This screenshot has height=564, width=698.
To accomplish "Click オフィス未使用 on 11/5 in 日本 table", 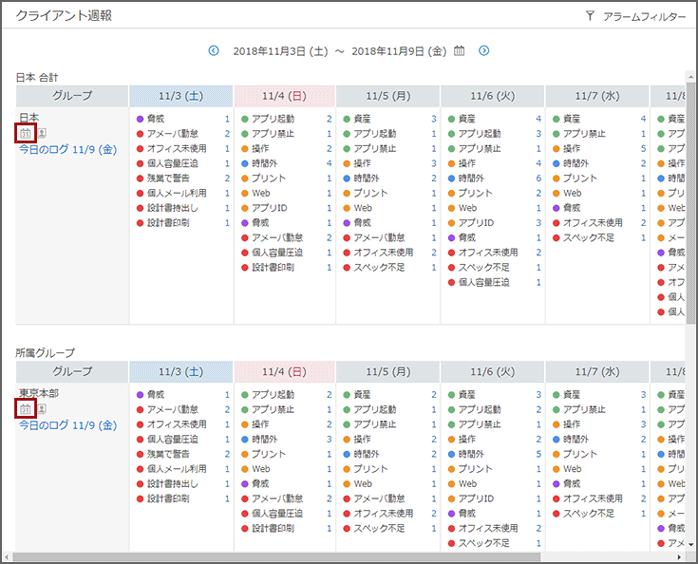I will pyautogui.click(x=383, y=252).
